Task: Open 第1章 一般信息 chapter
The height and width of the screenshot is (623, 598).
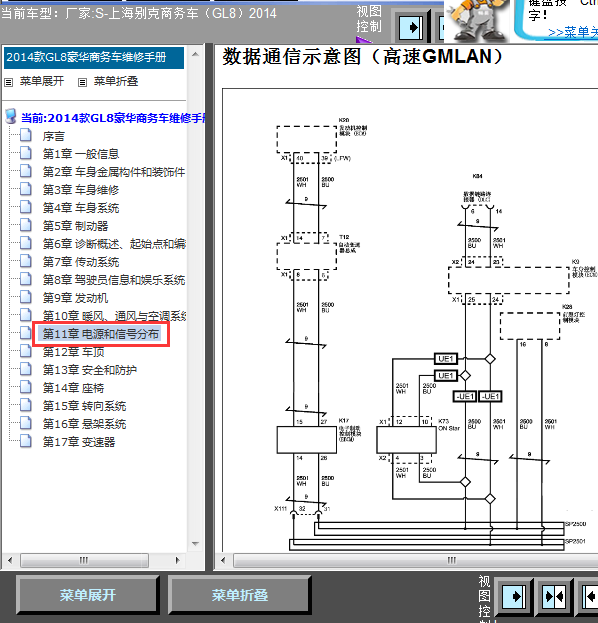Action: [81, 154]
